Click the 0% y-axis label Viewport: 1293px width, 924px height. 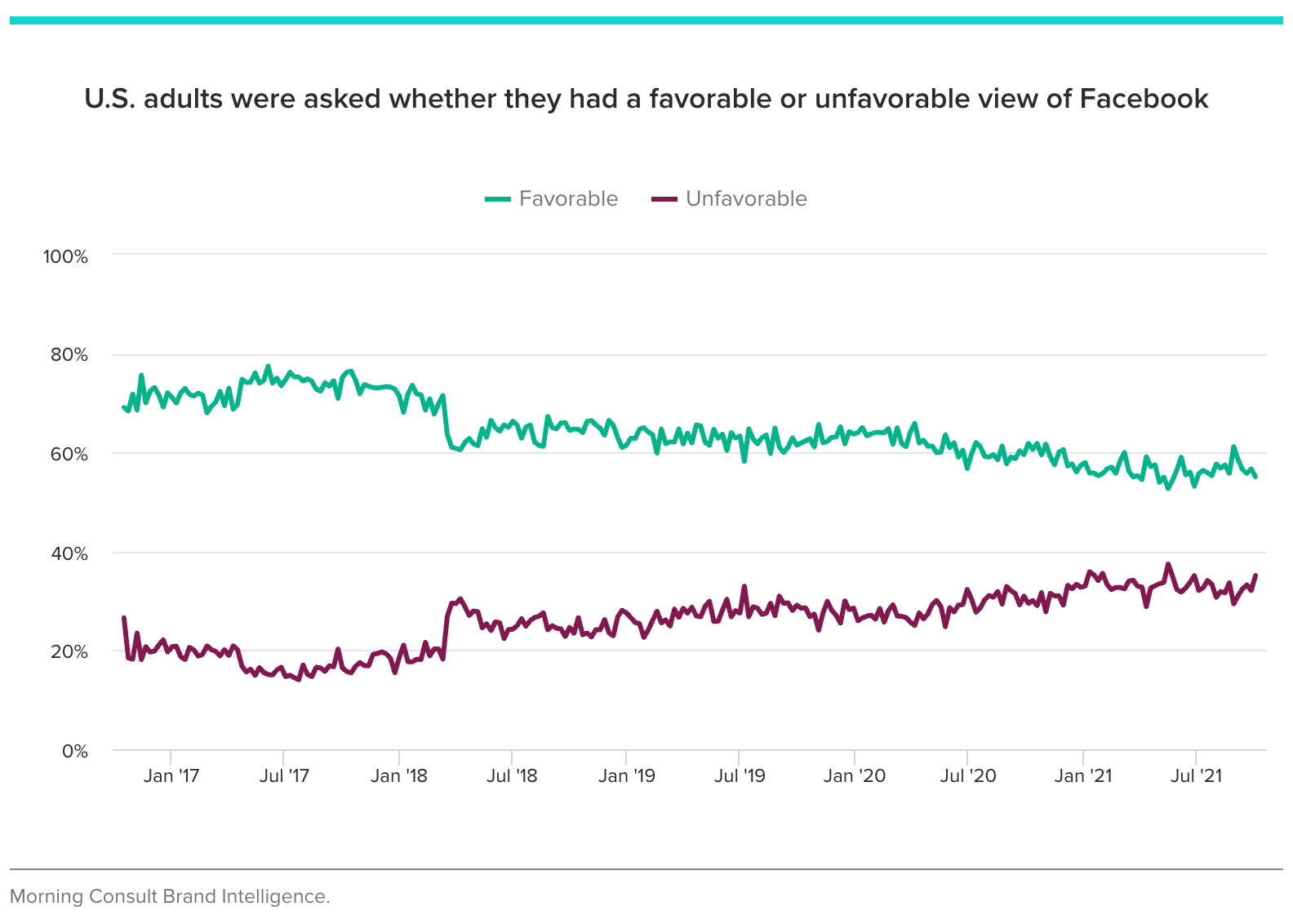click(74, 751)
